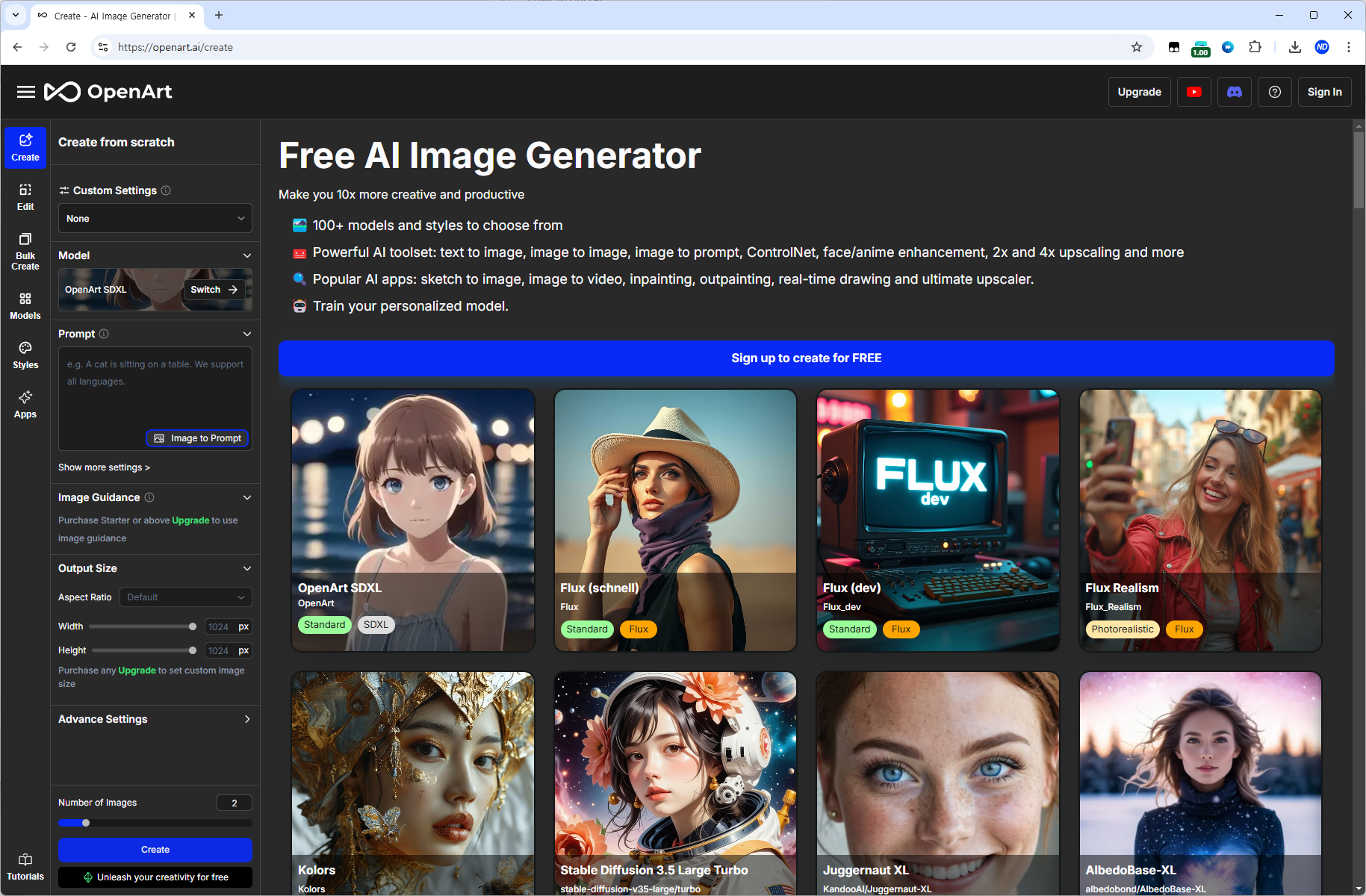Image resolution: width=1366 pixels, height=896 pixels.
Task: Open the browser Downloads icon
Action: tap(1295, 47)
